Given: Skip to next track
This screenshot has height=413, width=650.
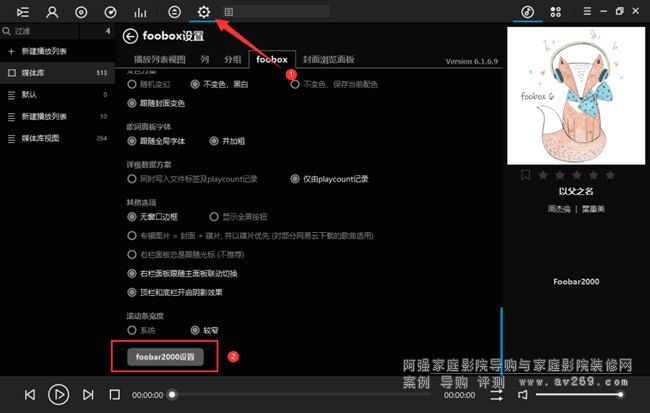Looking at the screenshot, I should pos(88,395).
